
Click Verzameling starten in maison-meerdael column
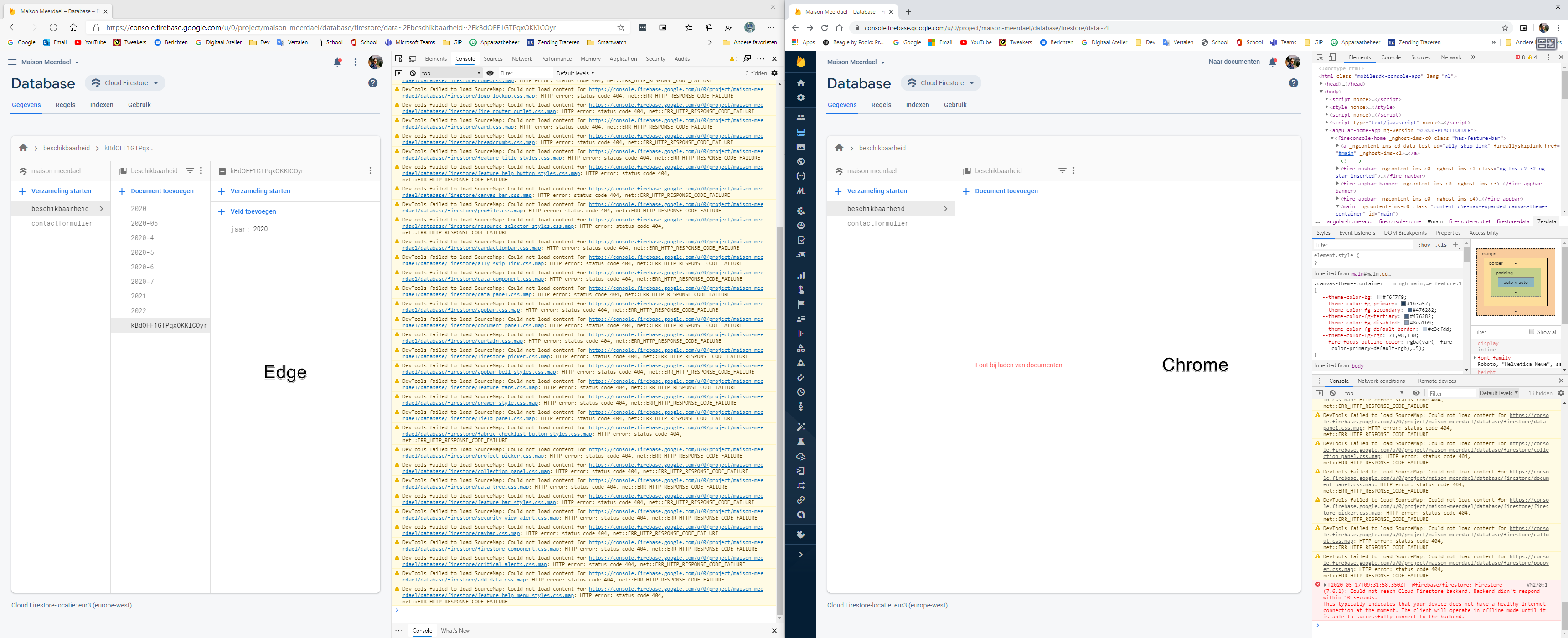click(x=872, y=190)
